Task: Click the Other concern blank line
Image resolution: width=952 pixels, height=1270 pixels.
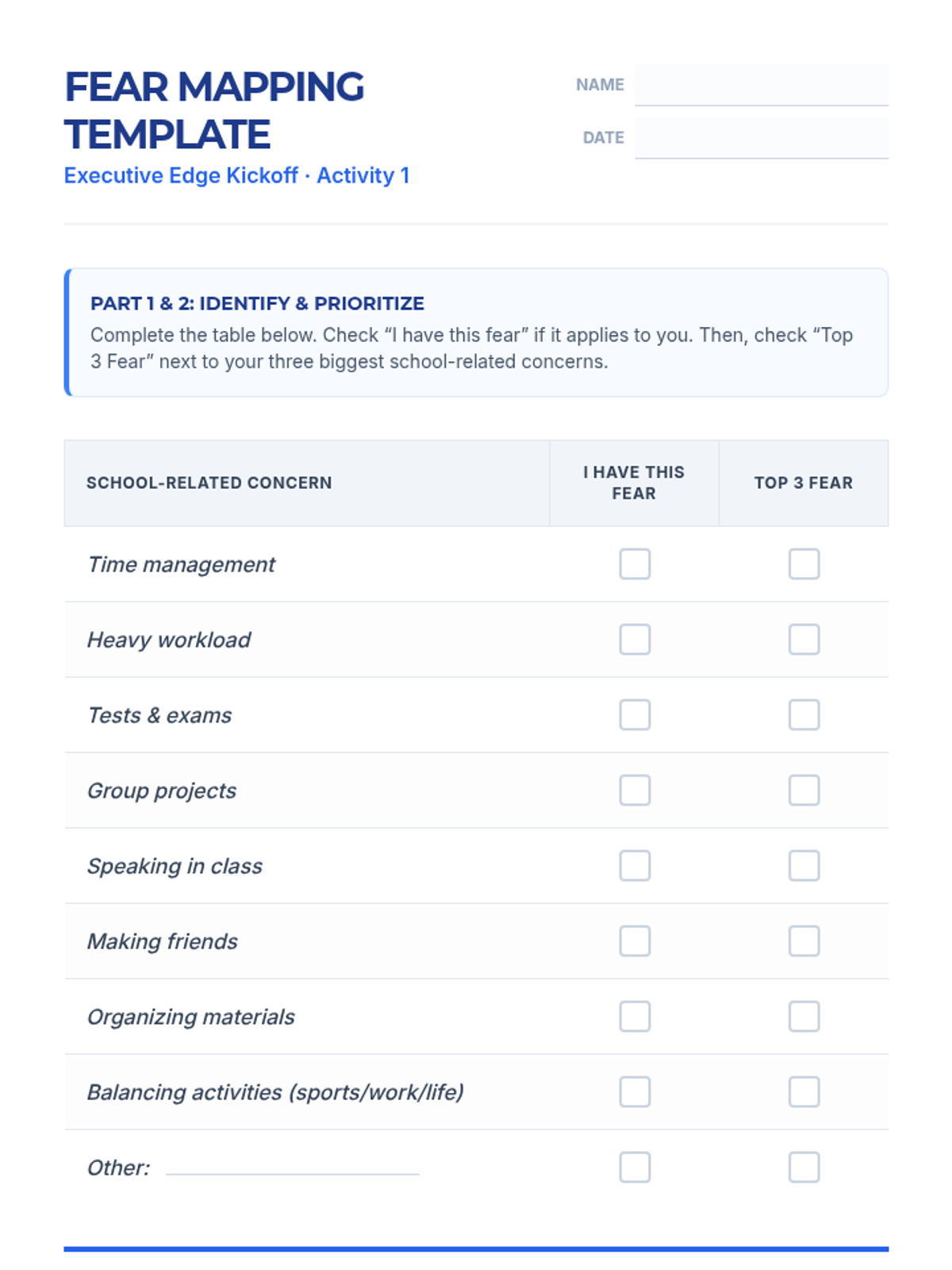Action: [292, 1165]
